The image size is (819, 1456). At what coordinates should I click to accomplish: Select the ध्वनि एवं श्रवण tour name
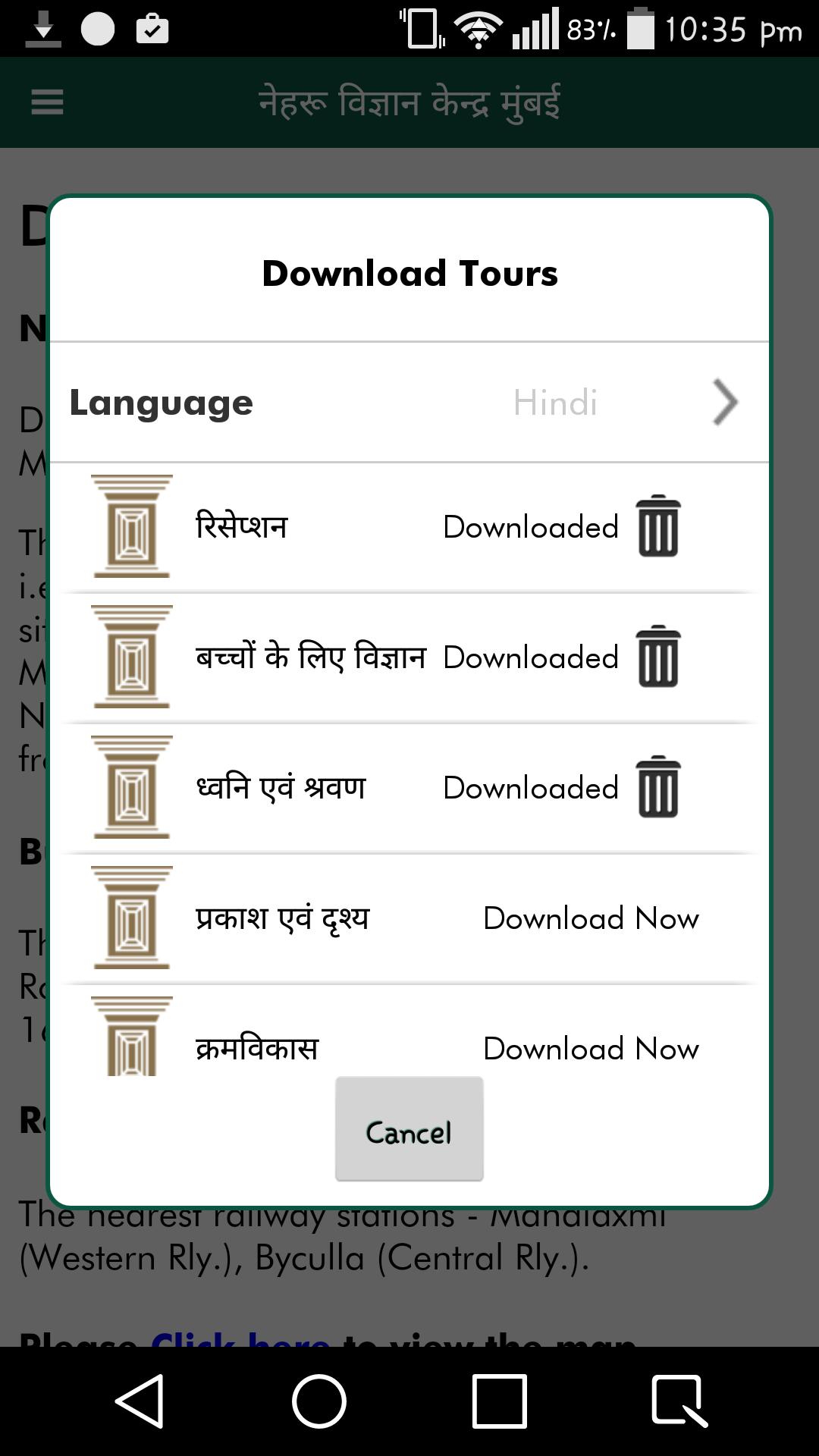tap(281, 786)
